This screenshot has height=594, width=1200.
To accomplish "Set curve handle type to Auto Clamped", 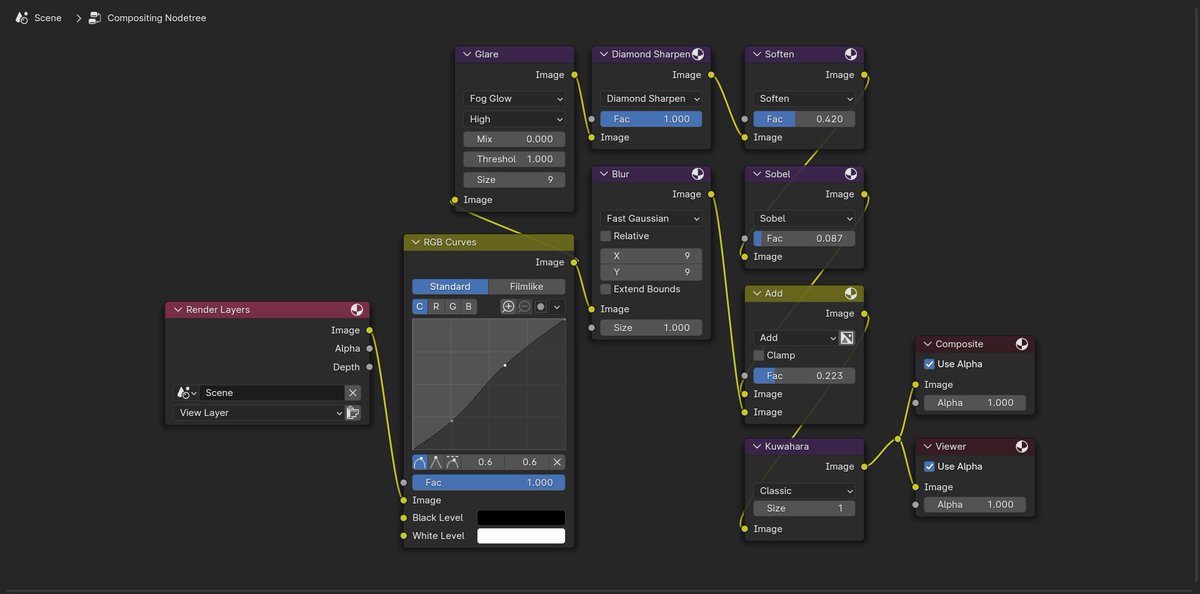I will pyautogui.click(x=454, y=462).
